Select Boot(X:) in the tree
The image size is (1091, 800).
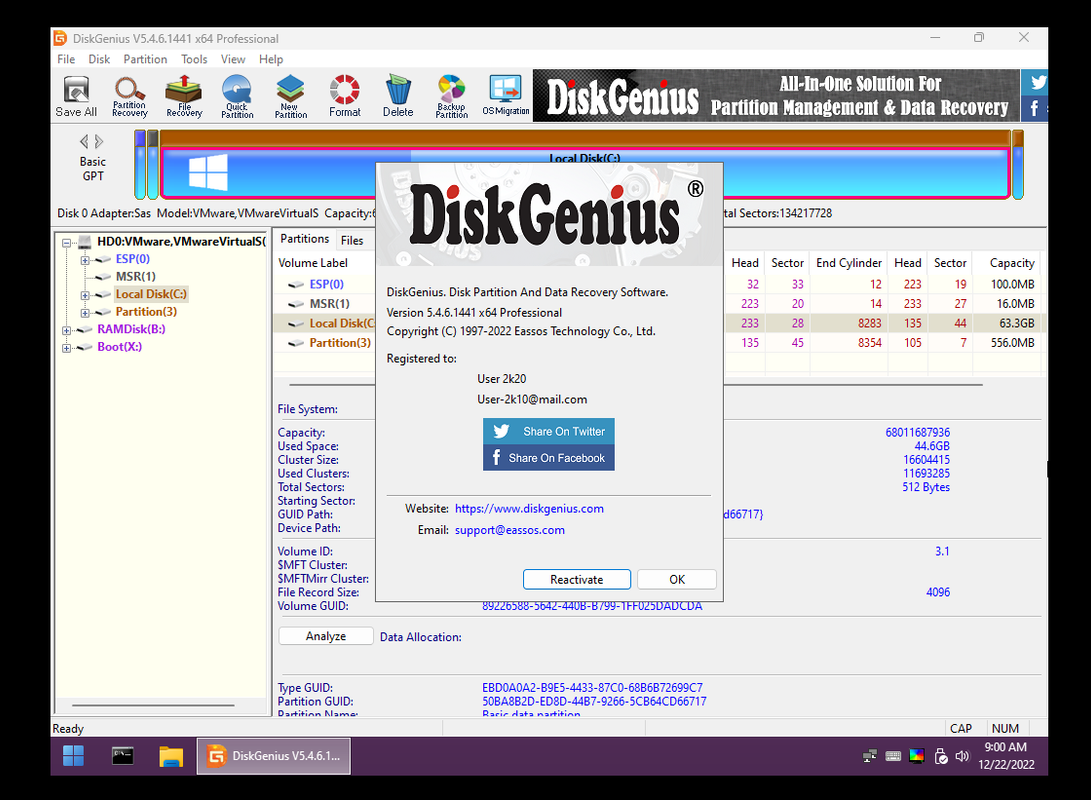point(120,346)
